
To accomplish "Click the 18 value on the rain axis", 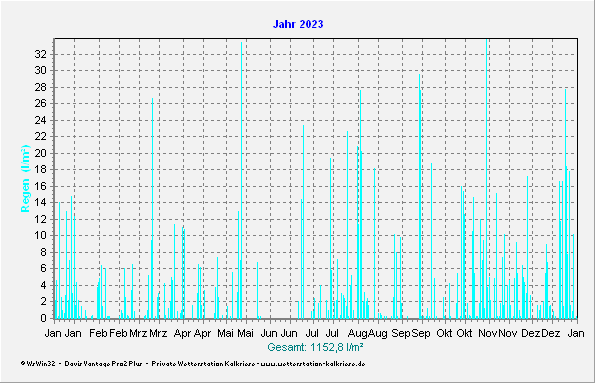I will point(41,170).
